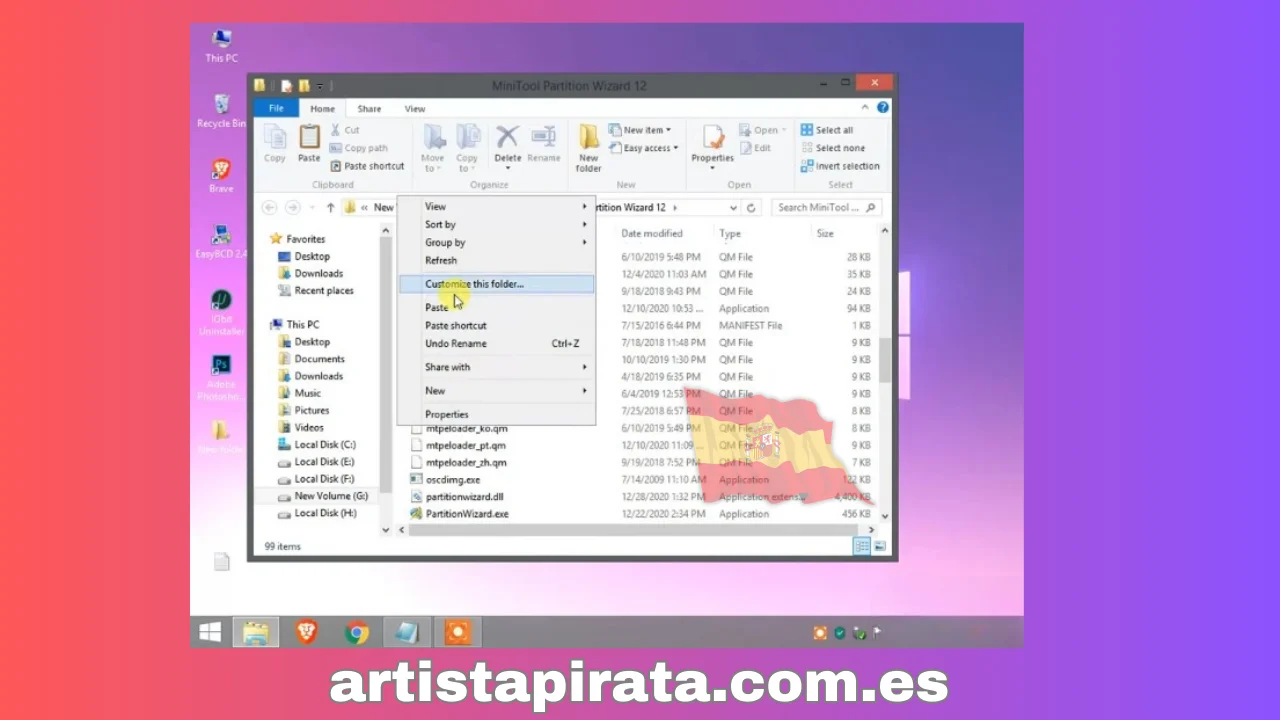Click Invert selection in the ribbon
Viewport: 1280px width, 720px height.
(x=840, y=166)
